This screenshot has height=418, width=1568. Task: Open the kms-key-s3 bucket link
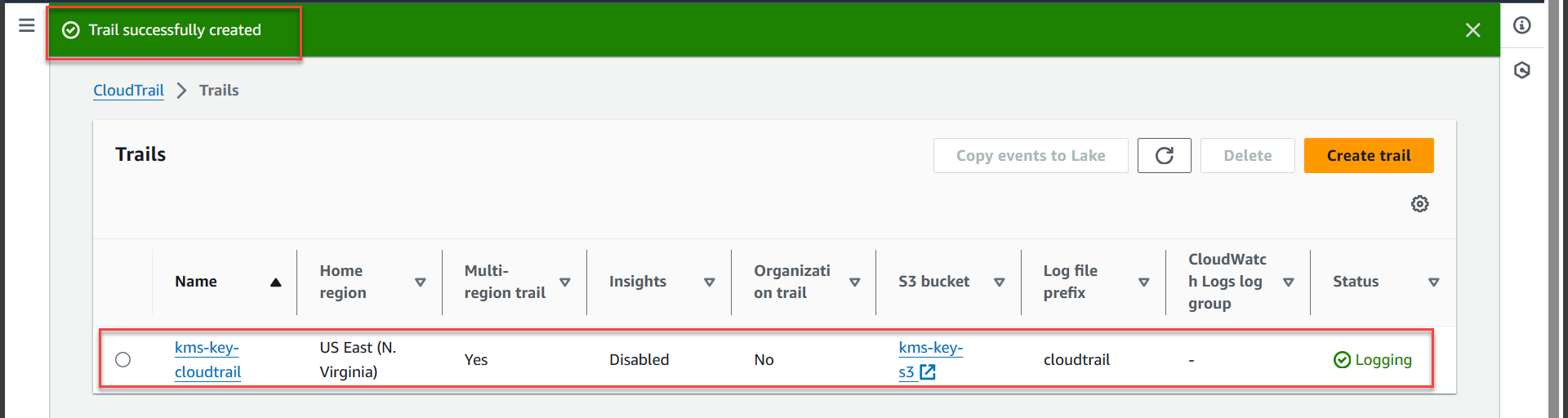[931, 360]
